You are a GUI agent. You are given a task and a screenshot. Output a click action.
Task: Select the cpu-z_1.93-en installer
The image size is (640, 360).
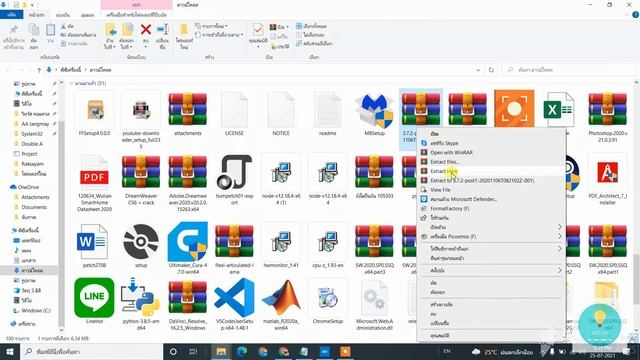(327, 246)
